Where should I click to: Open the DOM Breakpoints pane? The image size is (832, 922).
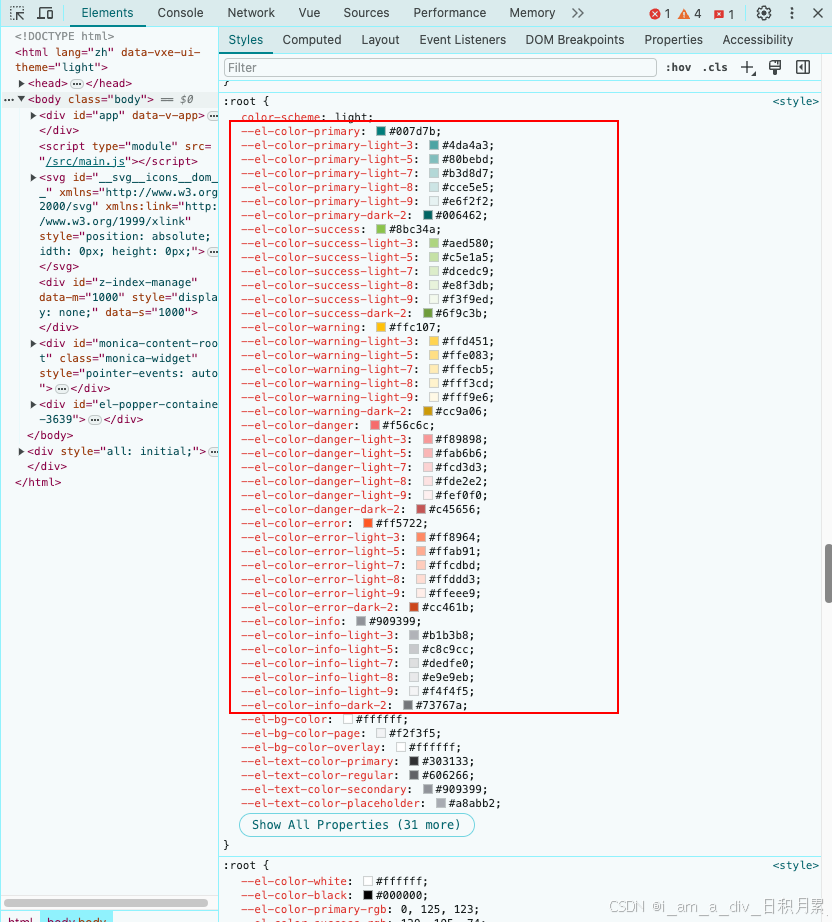(575, 40)
